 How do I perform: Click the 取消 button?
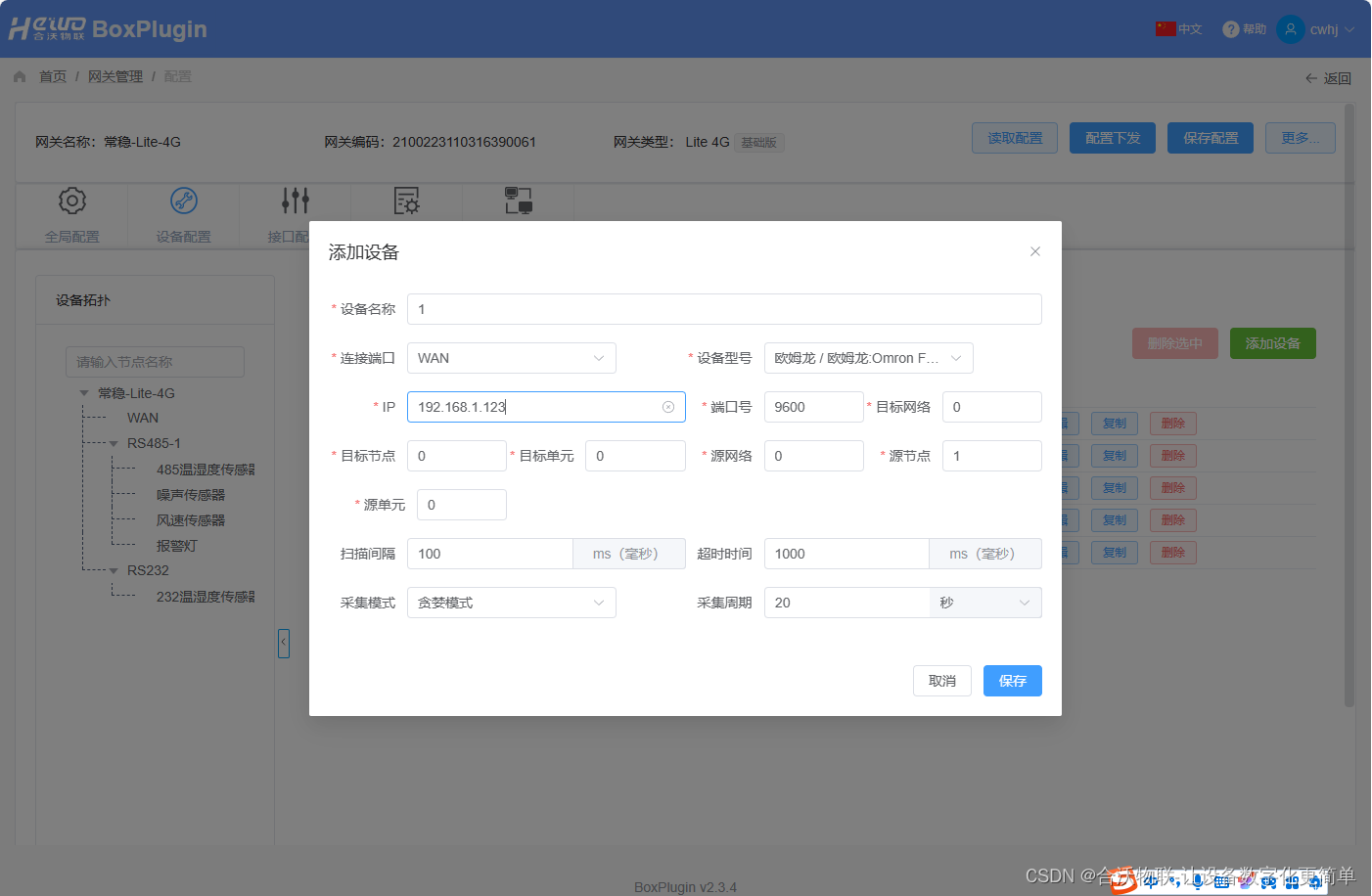click(x=942, y=681)
